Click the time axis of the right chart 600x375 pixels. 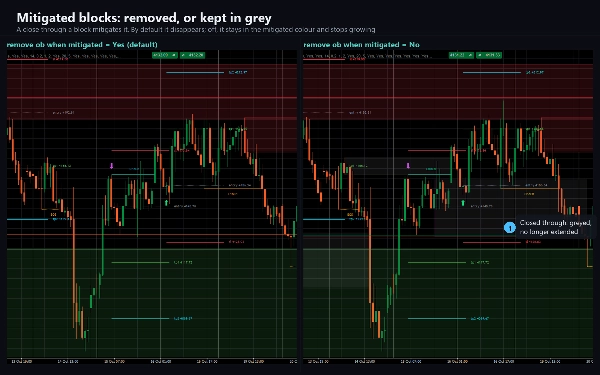coord(448,361)
